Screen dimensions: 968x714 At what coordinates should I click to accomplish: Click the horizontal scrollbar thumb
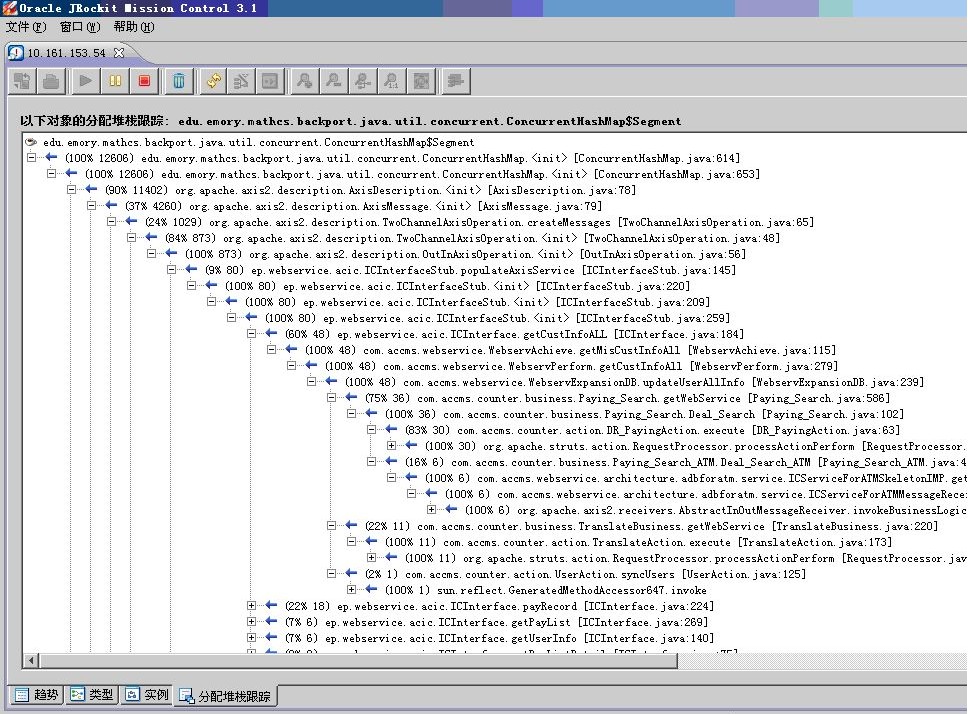(359, 661)
